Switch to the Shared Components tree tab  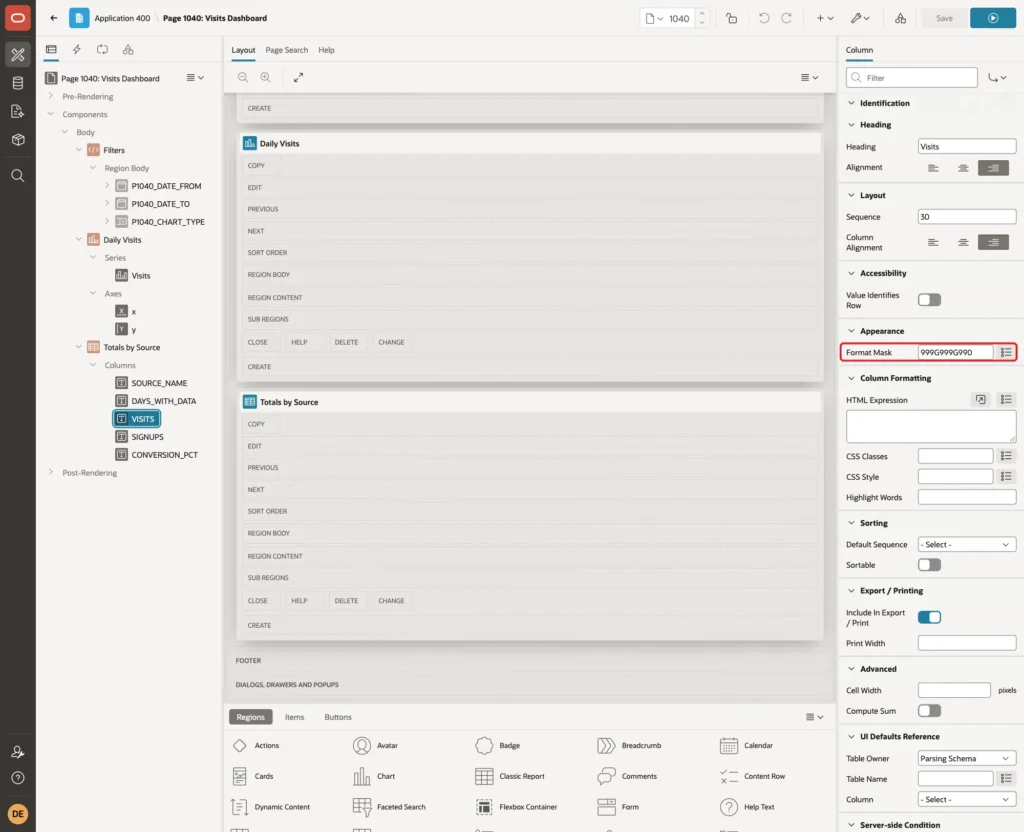128,50
